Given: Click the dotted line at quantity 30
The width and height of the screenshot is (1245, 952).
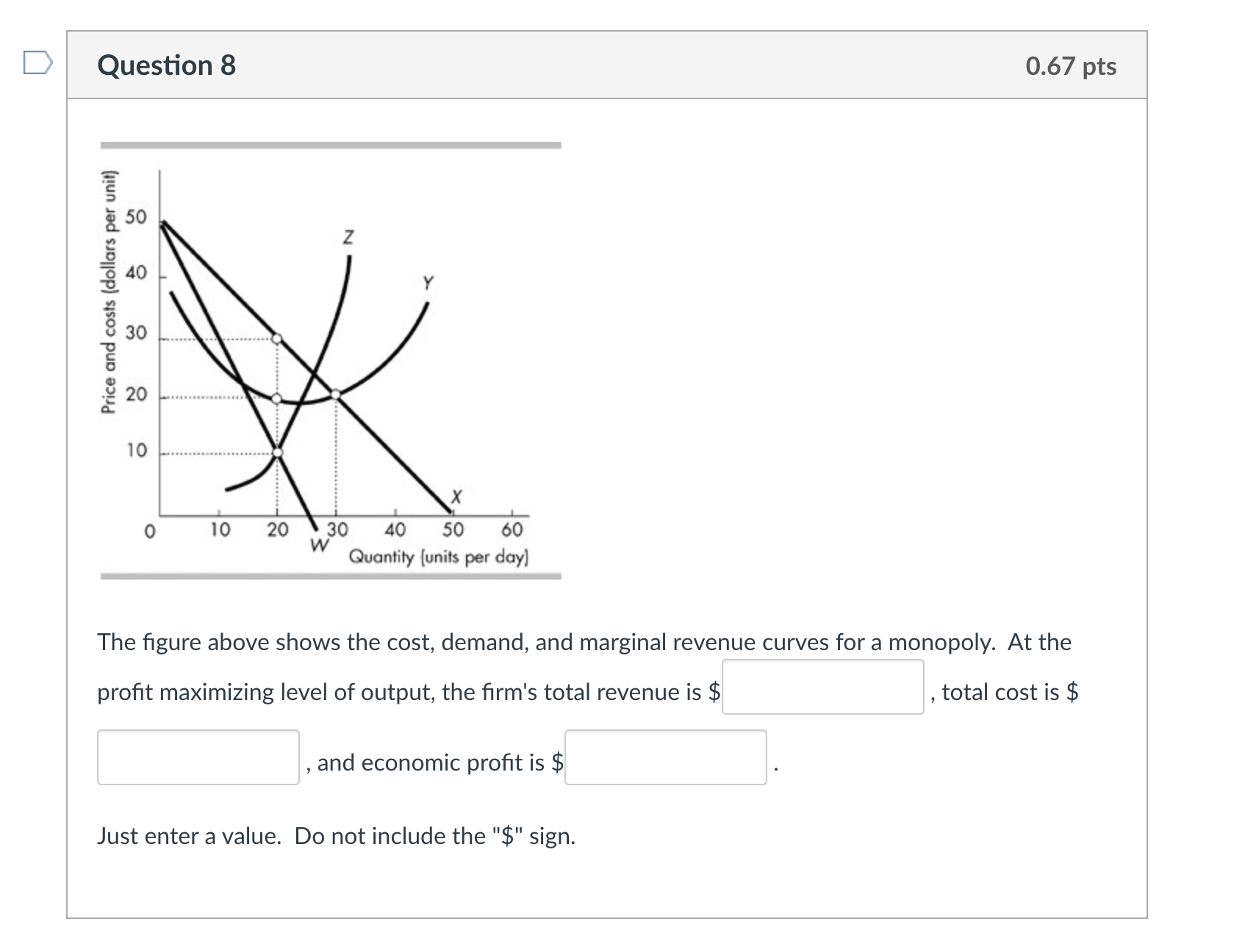Looking at the screenshot, I should click(x=337, y=455).
